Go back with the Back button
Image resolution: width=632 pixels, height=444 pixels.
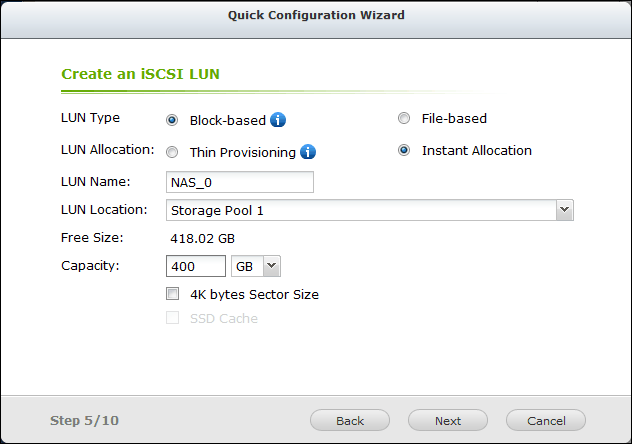(350, 421)
